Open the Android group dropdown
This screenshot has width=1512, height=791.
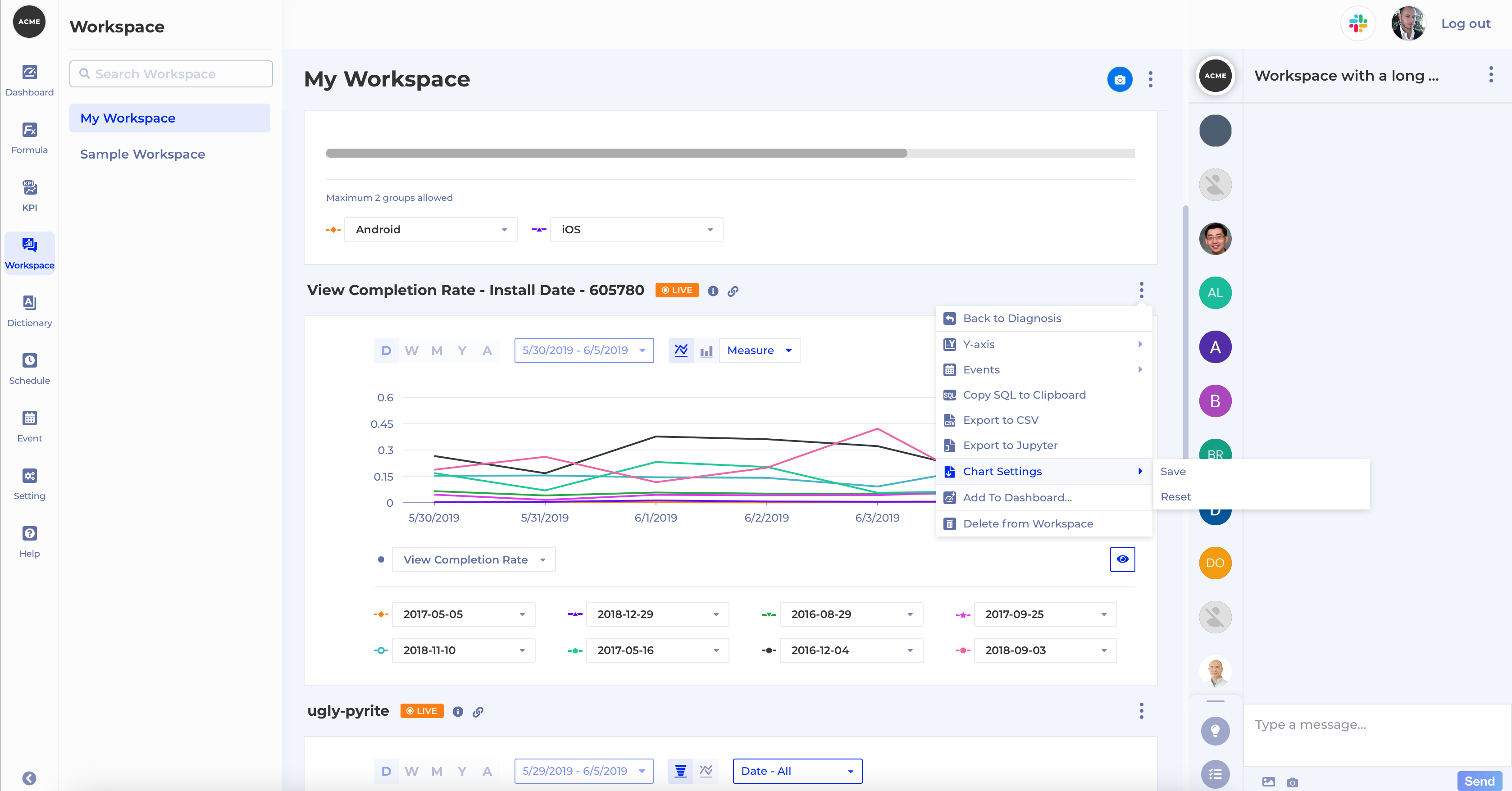tap(430, 229)
